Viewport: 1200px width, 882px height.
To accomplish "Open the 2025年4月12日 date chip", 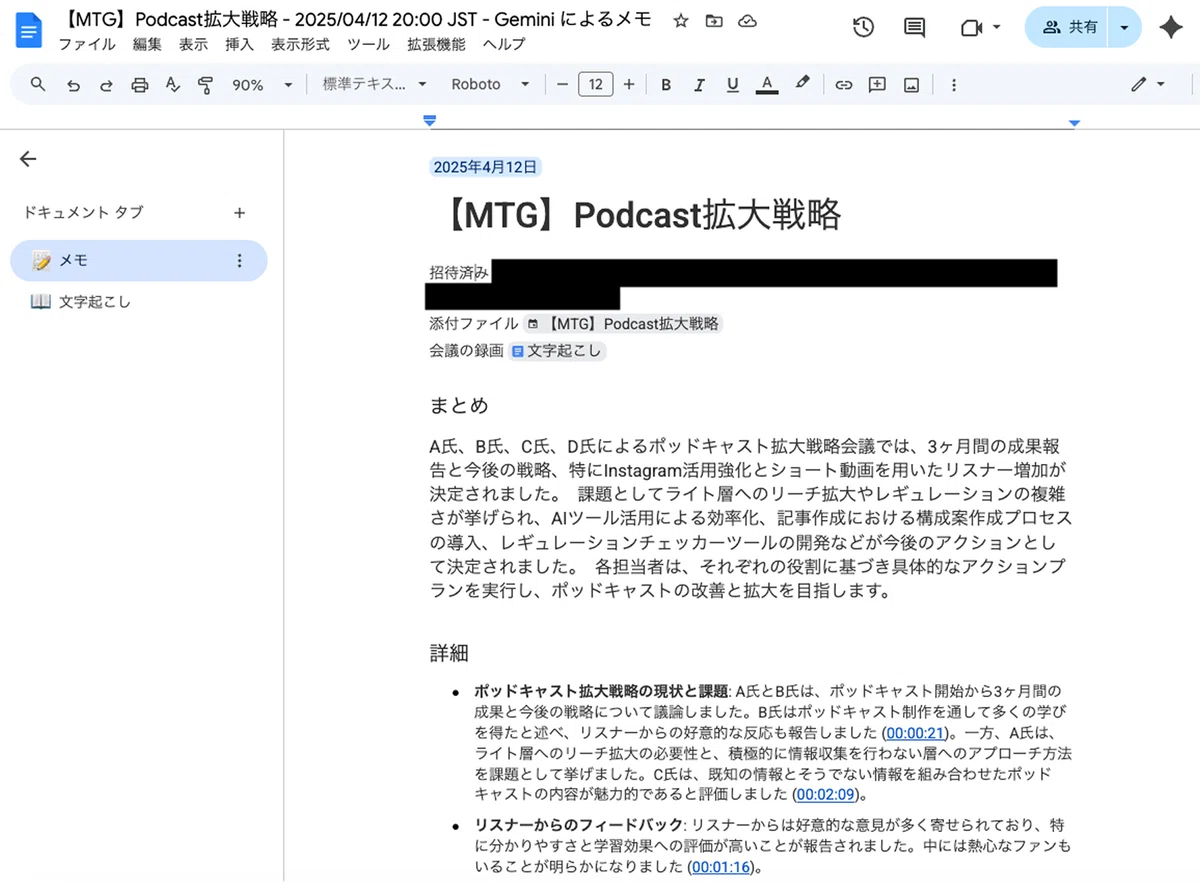I will (x=485, y=167).
